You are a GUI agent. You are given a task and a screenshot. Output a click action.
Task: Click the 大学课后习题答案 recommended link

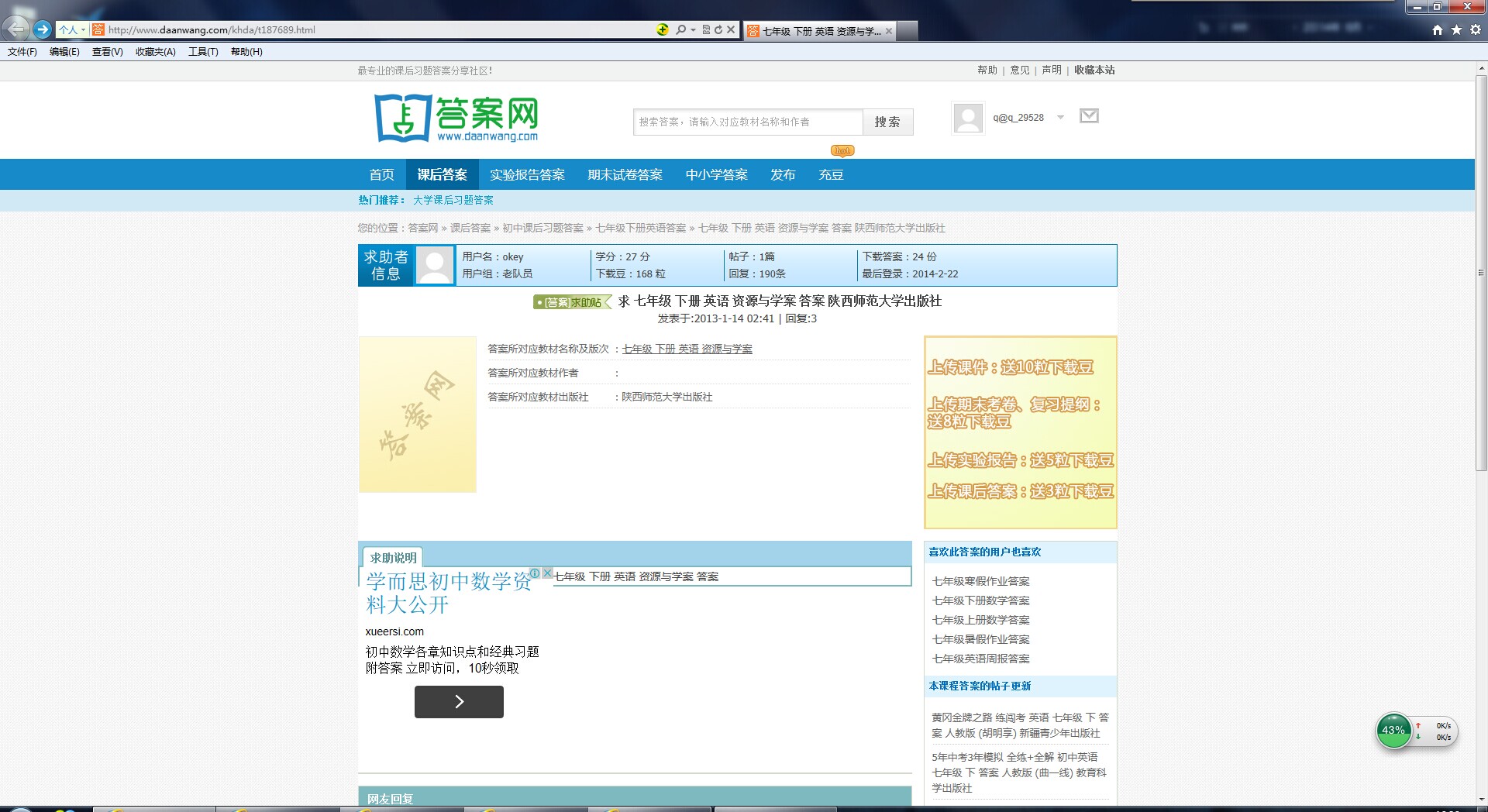453,200
